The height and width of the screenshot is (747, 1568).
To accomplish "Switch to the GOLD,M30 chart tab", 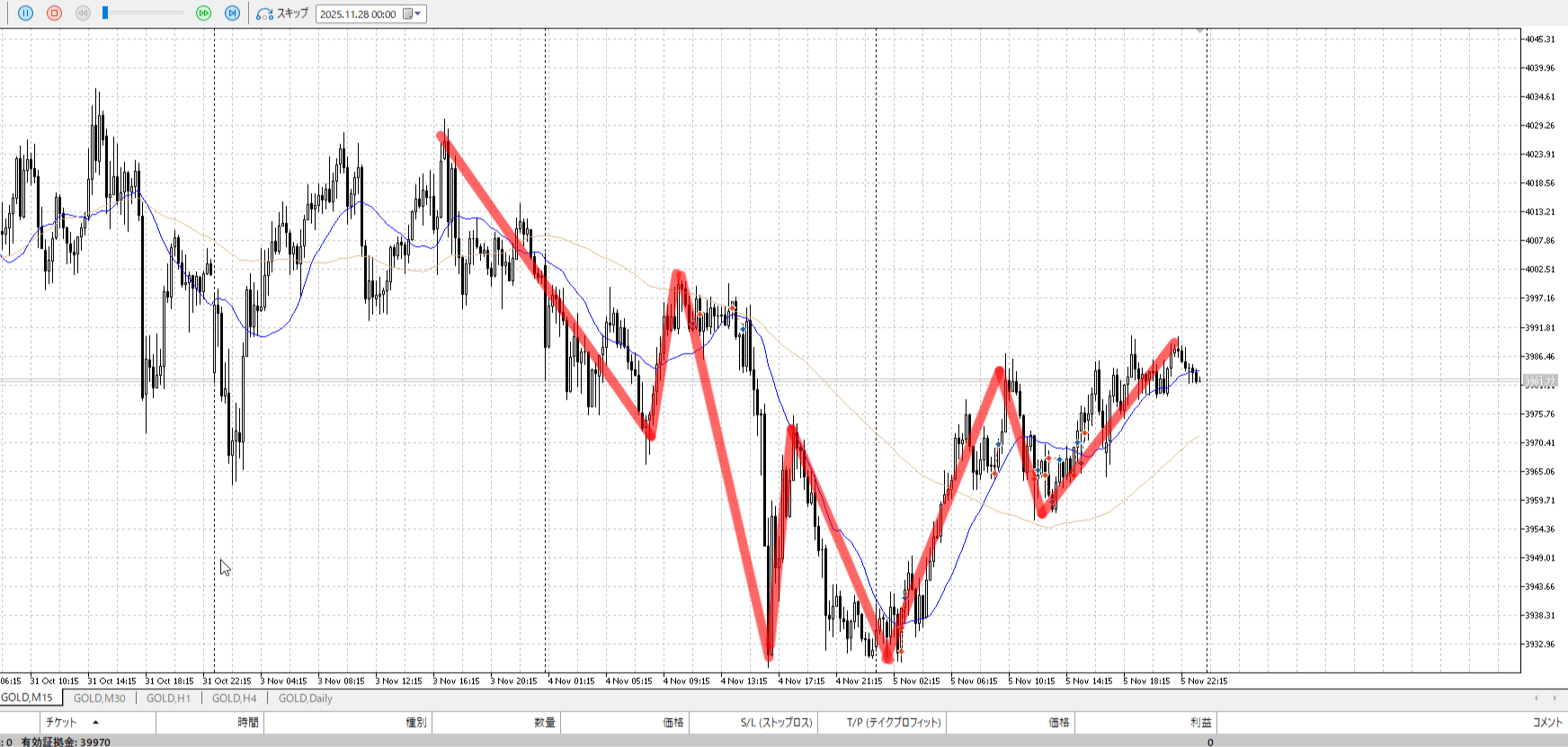I will point(99,698).
